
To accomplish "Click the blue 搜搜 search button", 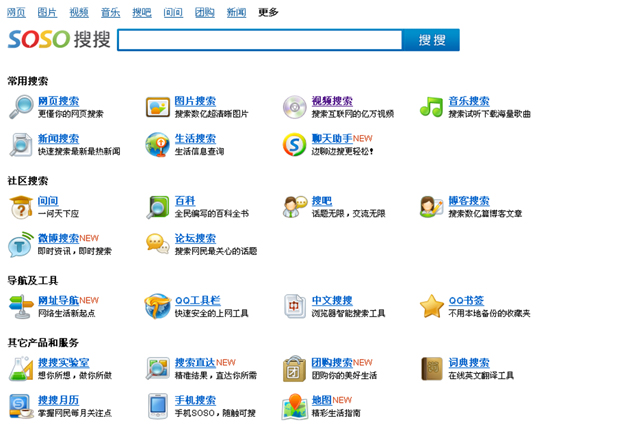I will pyautogui.click(x=431, y=40).
